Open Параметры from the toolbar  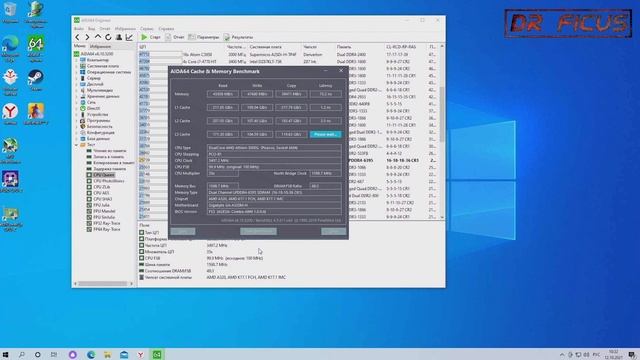pyautogui.click(x=204, y=37)
